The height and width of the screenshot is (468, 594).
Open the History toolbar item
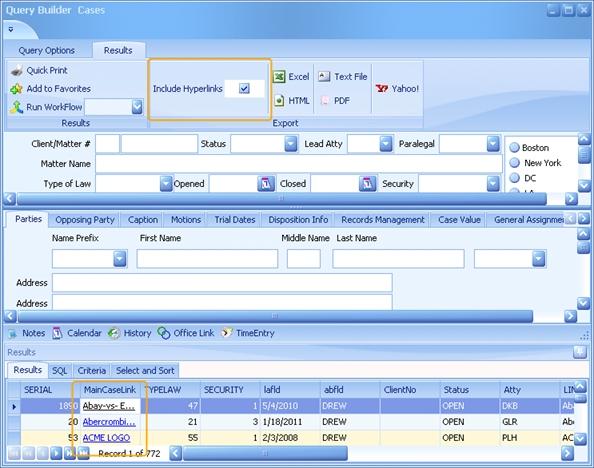click(x=130, y=333)
